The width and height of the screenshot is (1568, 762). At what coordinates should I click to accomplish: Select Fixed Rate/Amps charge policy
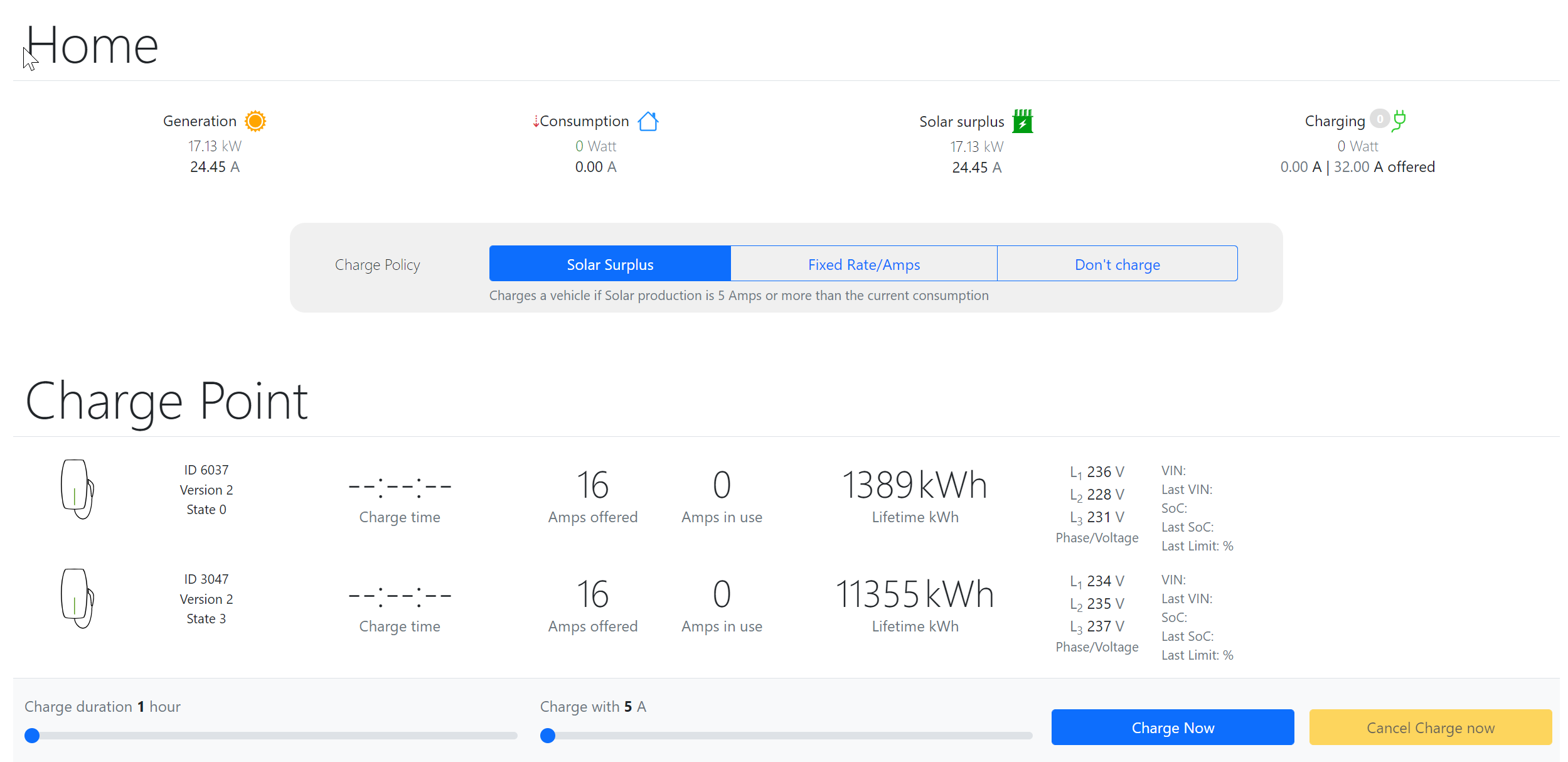click(863, 264)
